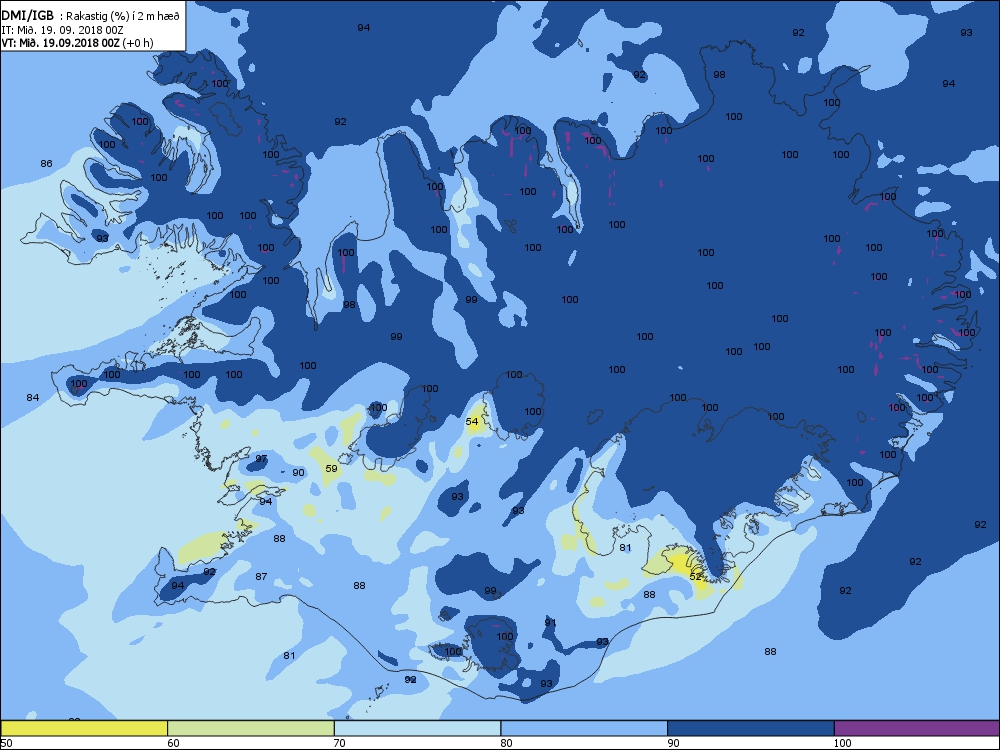Viewport: 1000px width, 750px height.
Task: Click the medium blue 80–90 legend swatch
Action: pos(584,728)
